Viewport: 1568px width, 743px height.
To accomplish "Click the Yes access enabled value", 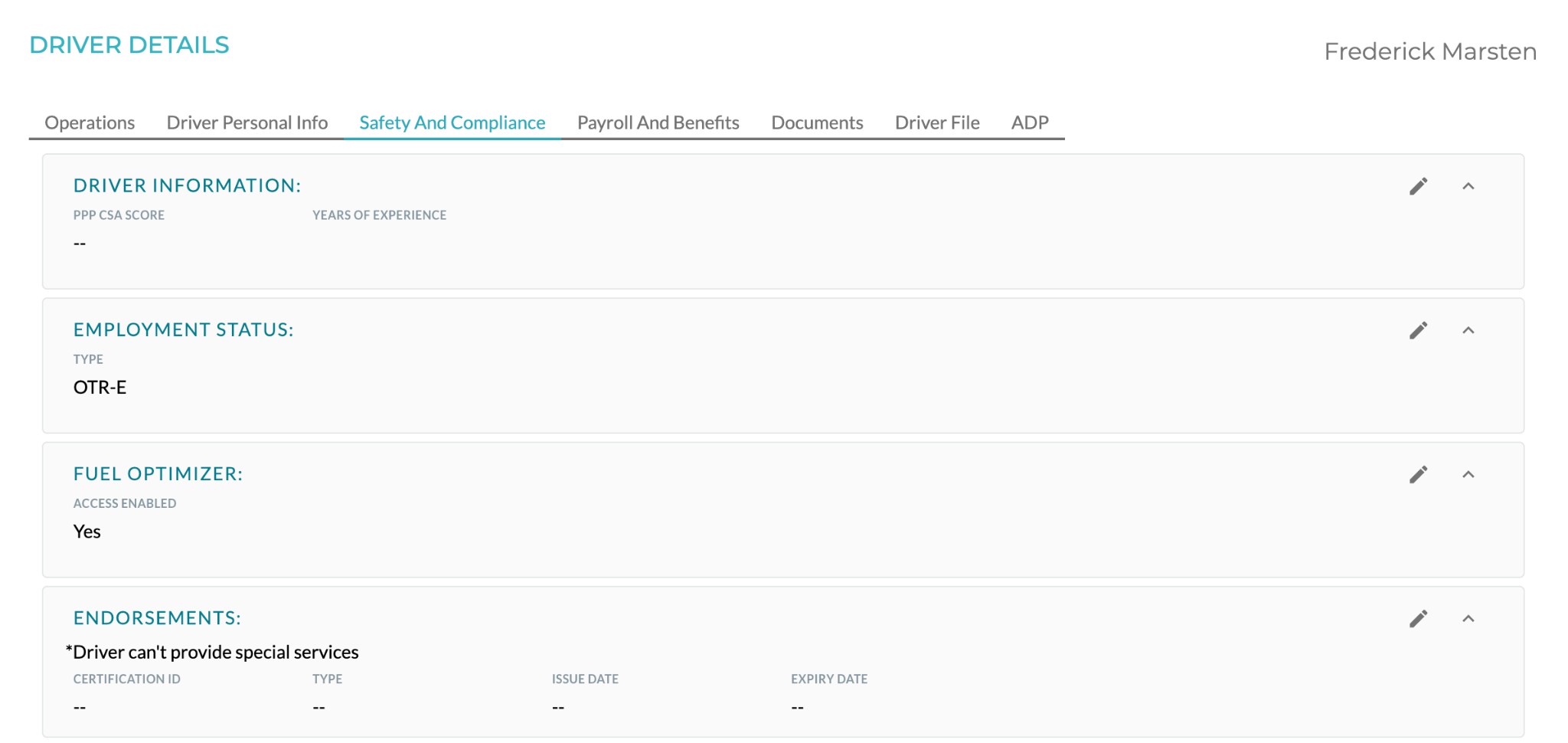I will point(87,532).
